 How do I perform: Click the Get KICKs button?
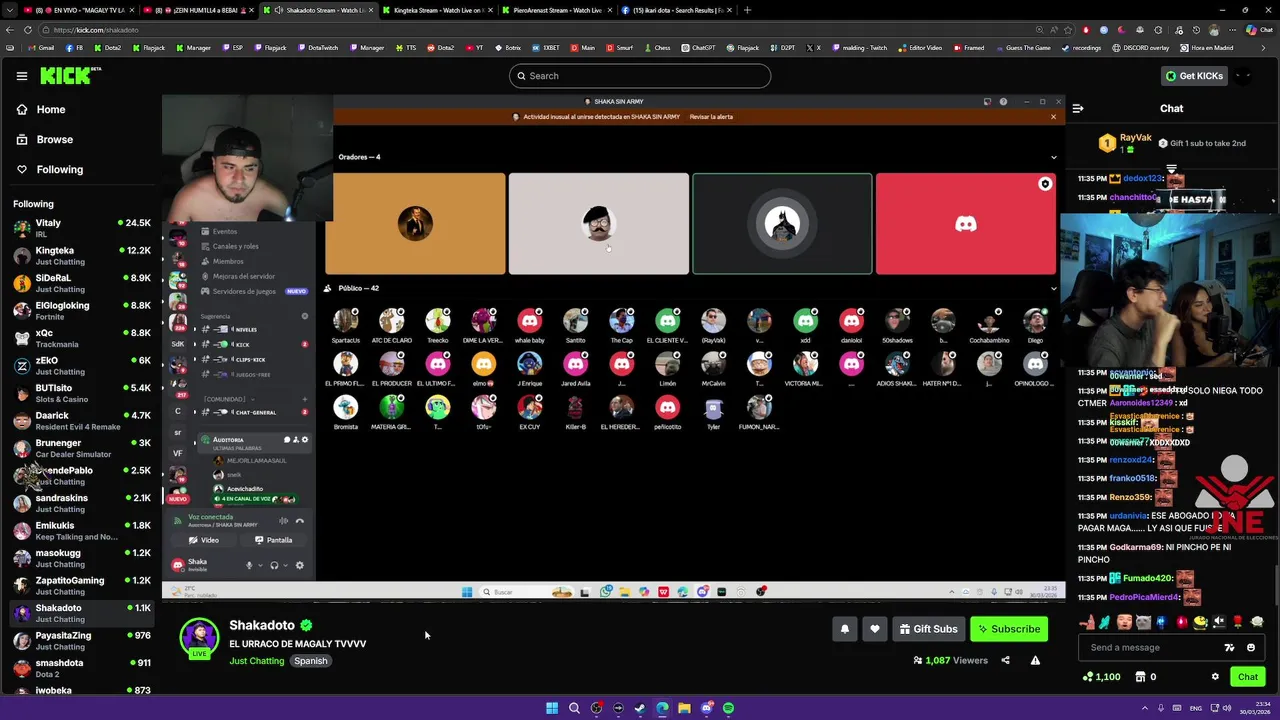click(x=1194, y=76)
